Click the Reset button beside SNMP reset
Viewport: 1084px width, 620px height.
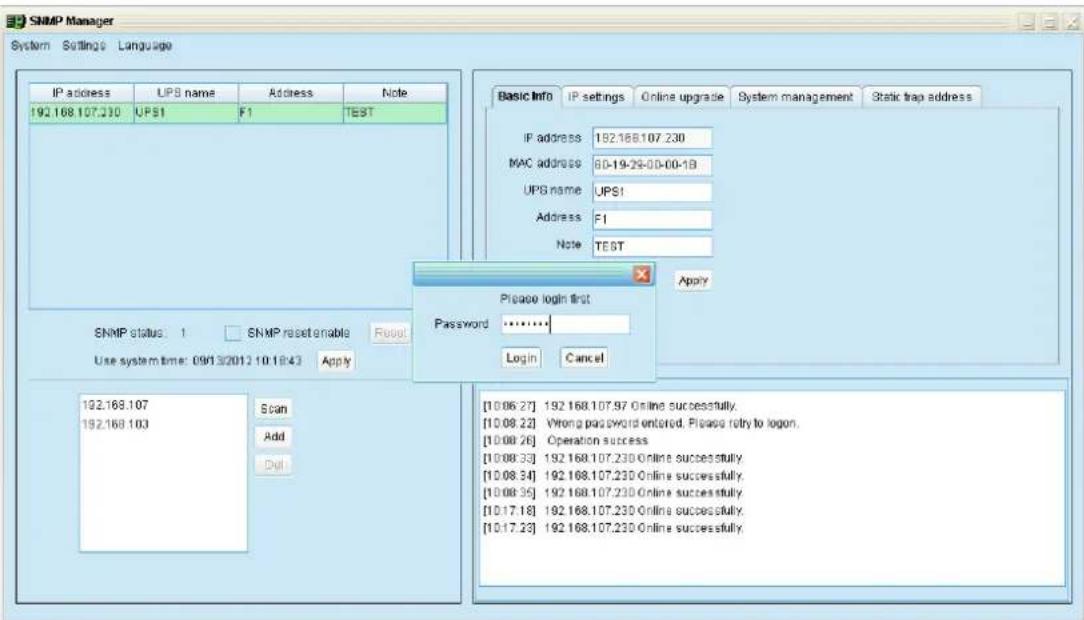tap(390, 333)
